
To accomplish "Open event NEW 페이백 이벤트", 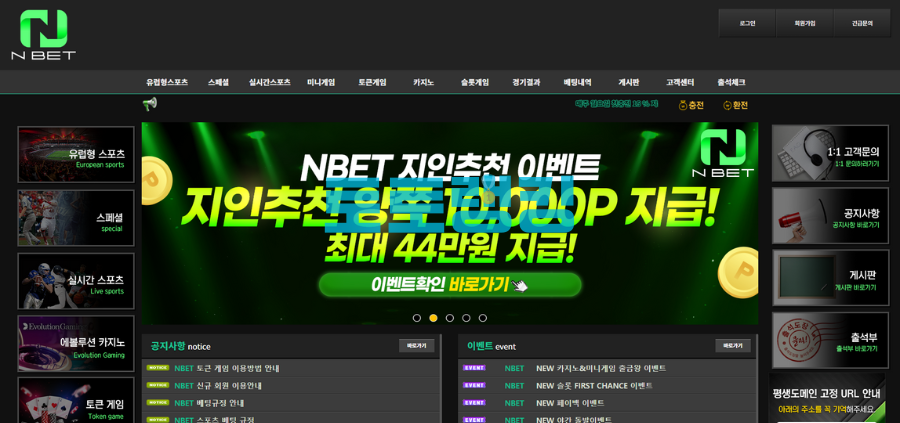I will click(x=570, y=403).
